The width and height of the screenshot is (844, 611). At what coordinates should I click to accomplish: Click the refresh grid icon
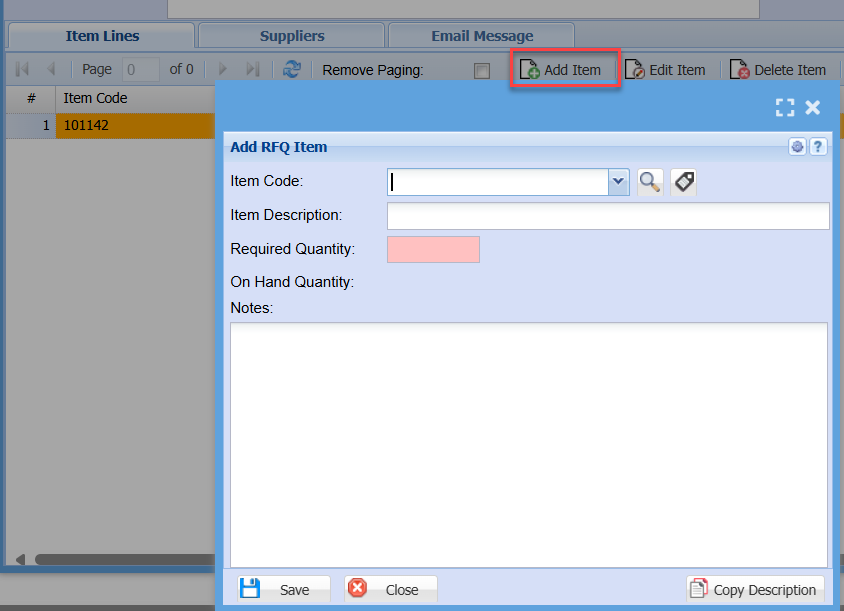coord(292,70)
